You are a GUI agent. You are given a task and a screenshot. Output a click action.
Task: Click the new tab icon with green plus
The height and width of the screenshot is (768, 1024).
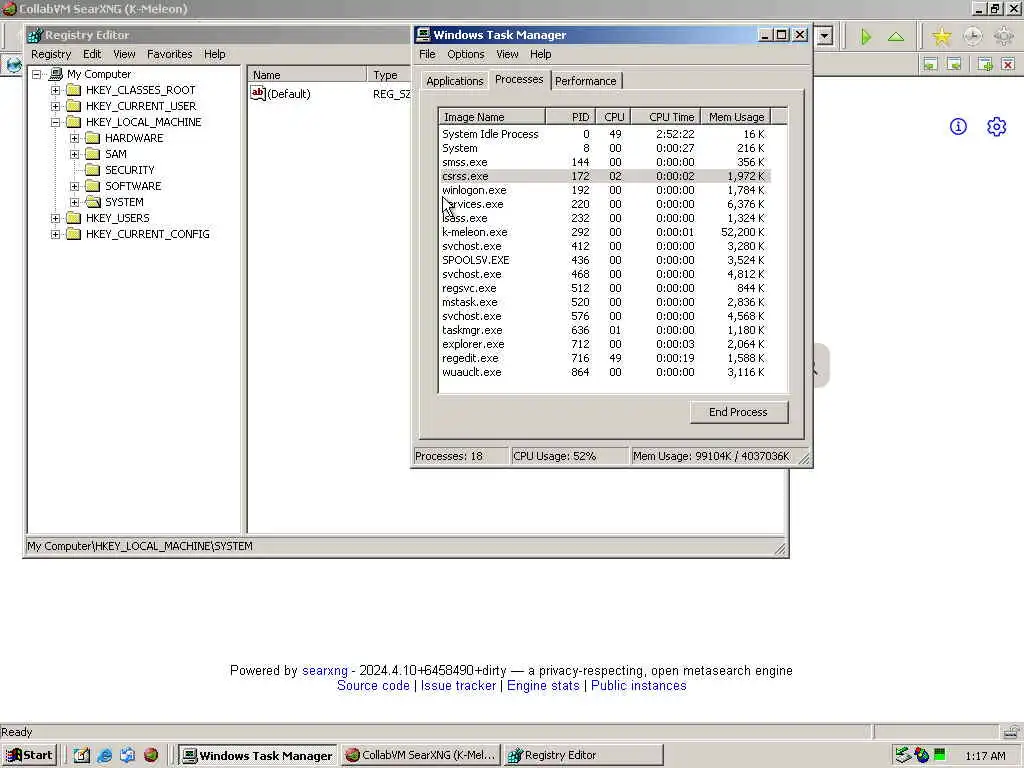click(x=985, y=64)
